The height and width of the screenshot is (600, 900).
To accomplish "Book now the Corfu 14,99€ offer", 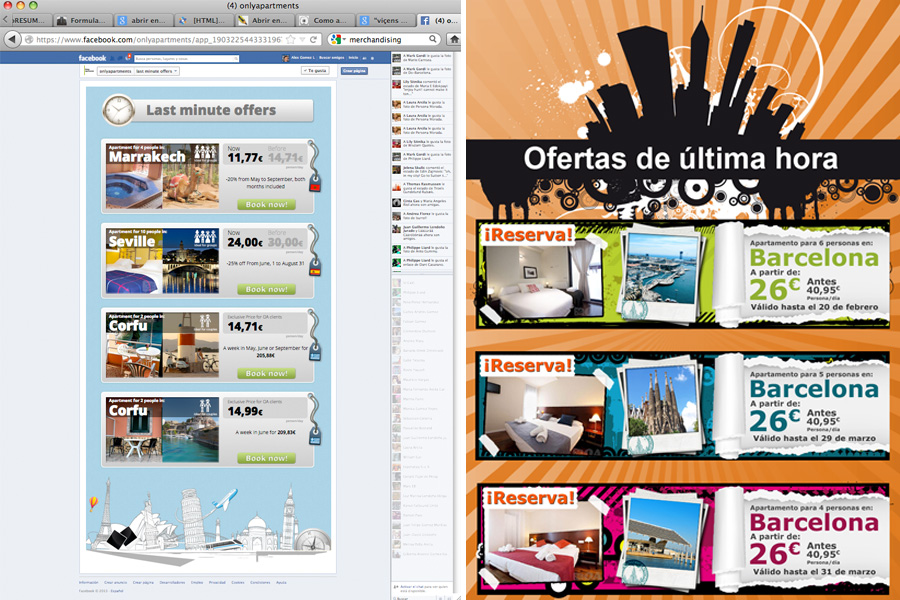I will 266,458.
